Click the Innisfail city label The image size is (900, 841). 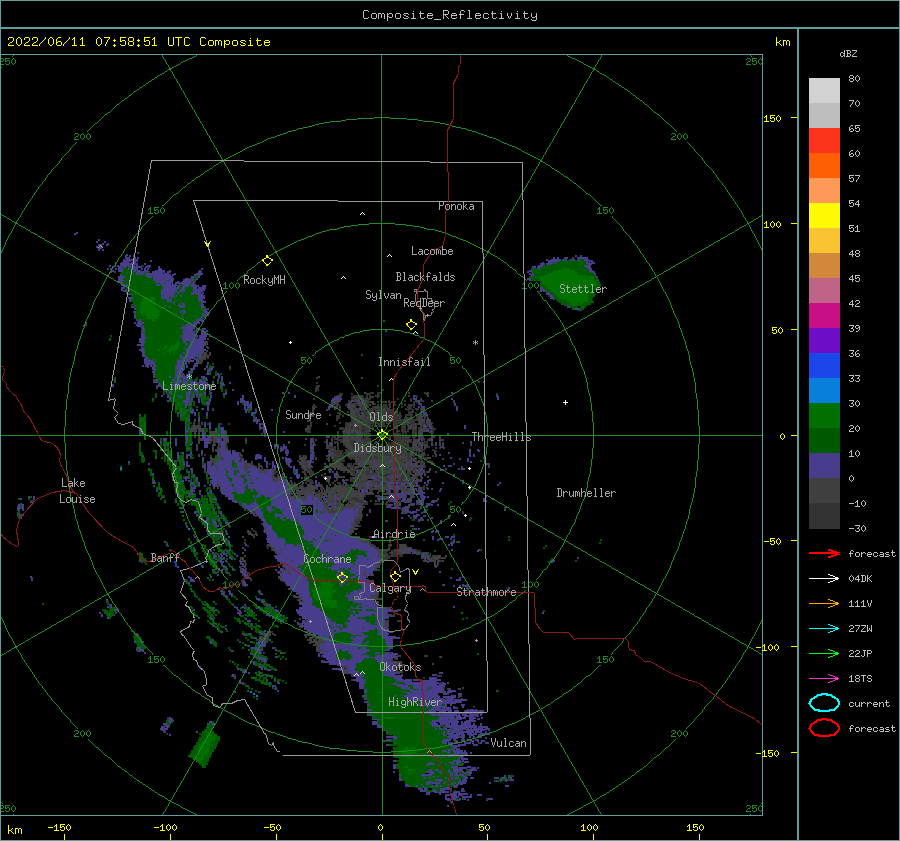coord(404,362)
